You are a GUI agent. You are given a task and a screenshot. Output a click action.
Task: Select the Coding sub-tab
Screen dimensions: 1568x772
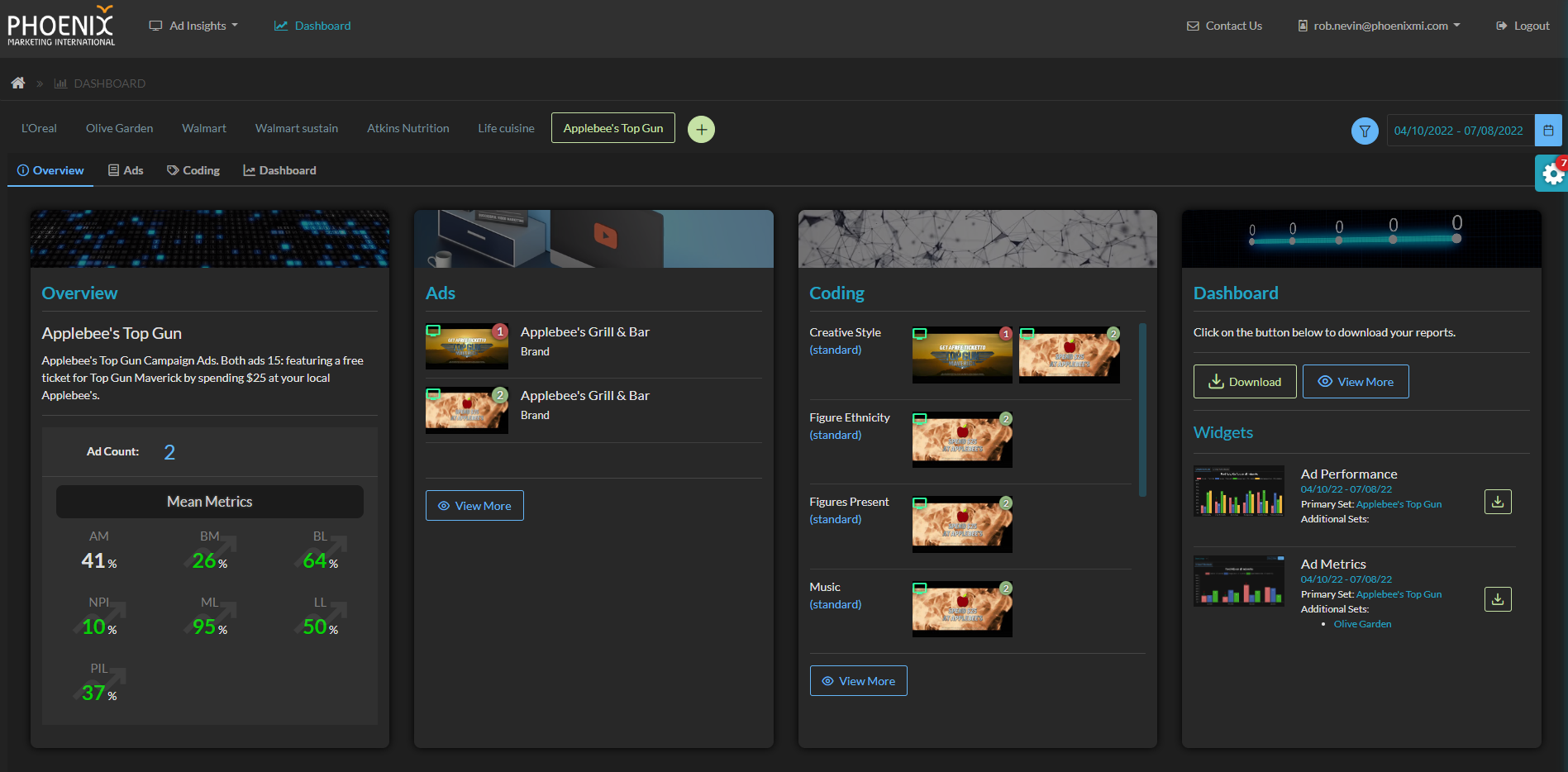click(x=193, y=170)
